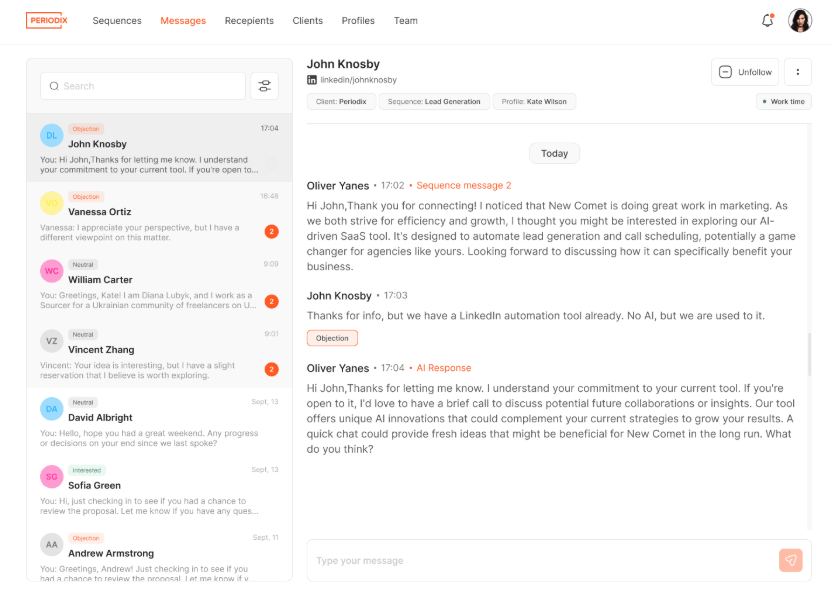Click David Albright's message preview text
Screen dimensions: 832x591
(x=149, y=438)
